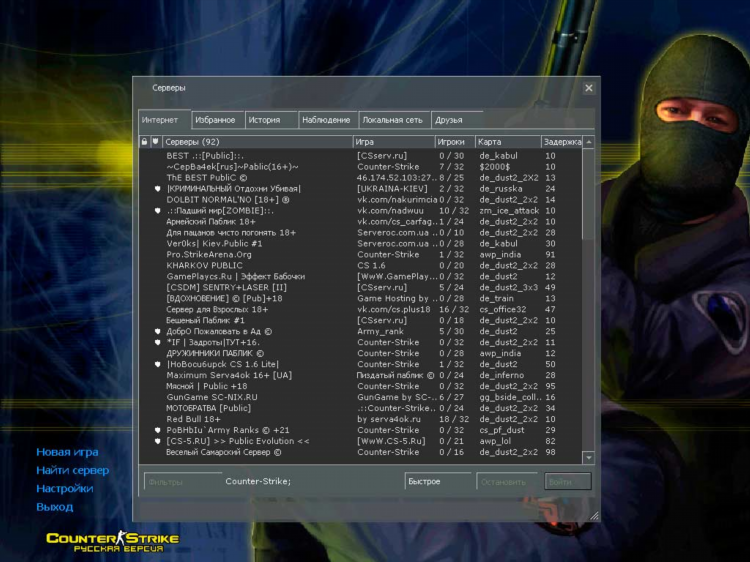This screenshot has width=750, height=562.
Task: Select server Веселый Самарский Сервер
Action: pyautogui.click(x=361, y=452)
